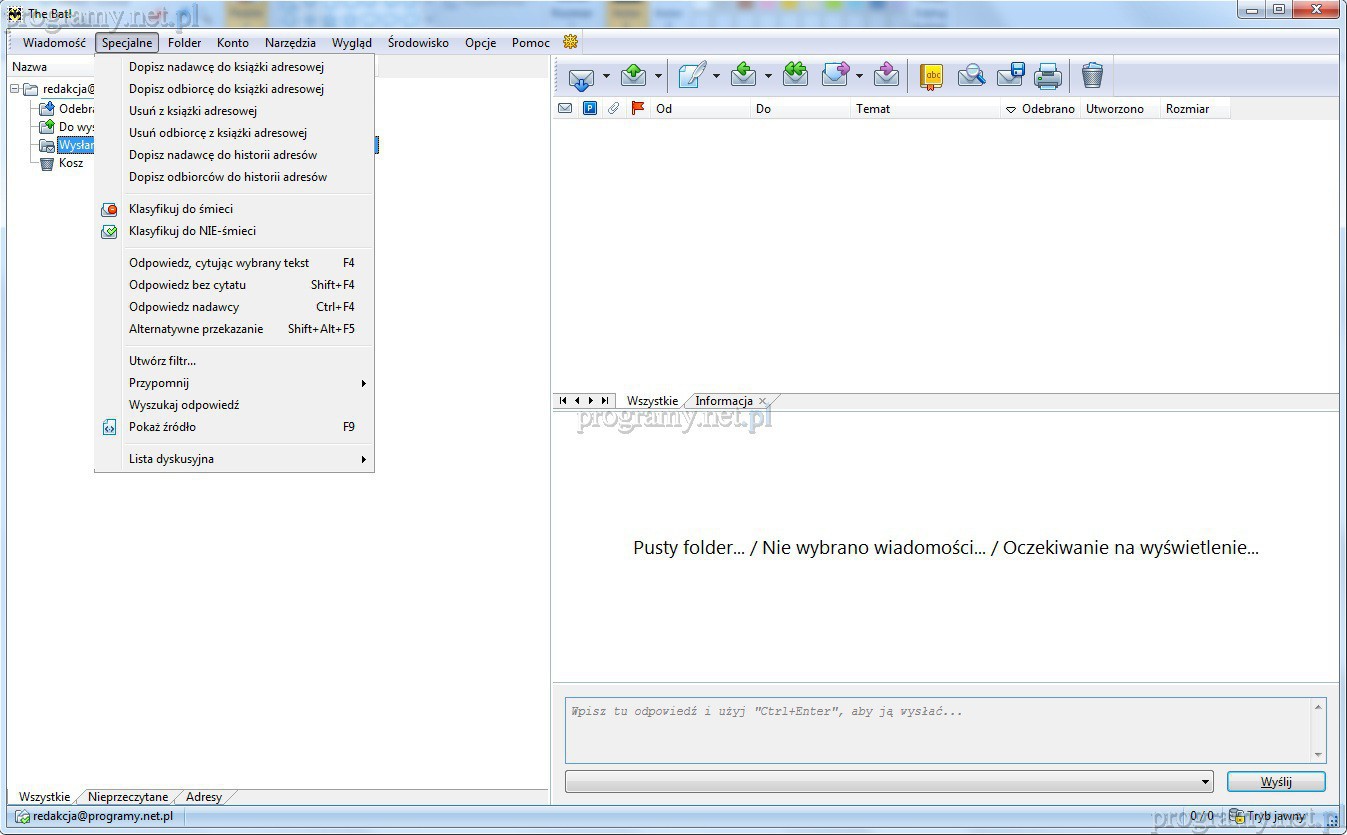Click the search messages magnifier icon

971,76
